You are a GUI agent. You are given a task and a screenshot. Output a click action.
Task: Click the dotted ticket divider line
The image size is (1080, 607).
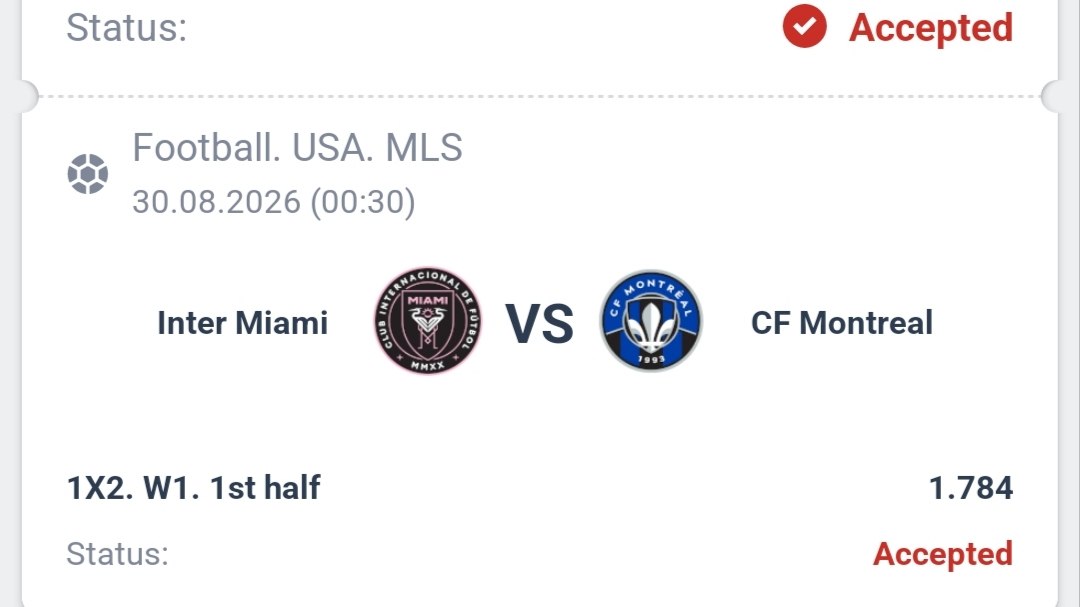[x=539, y=96]
